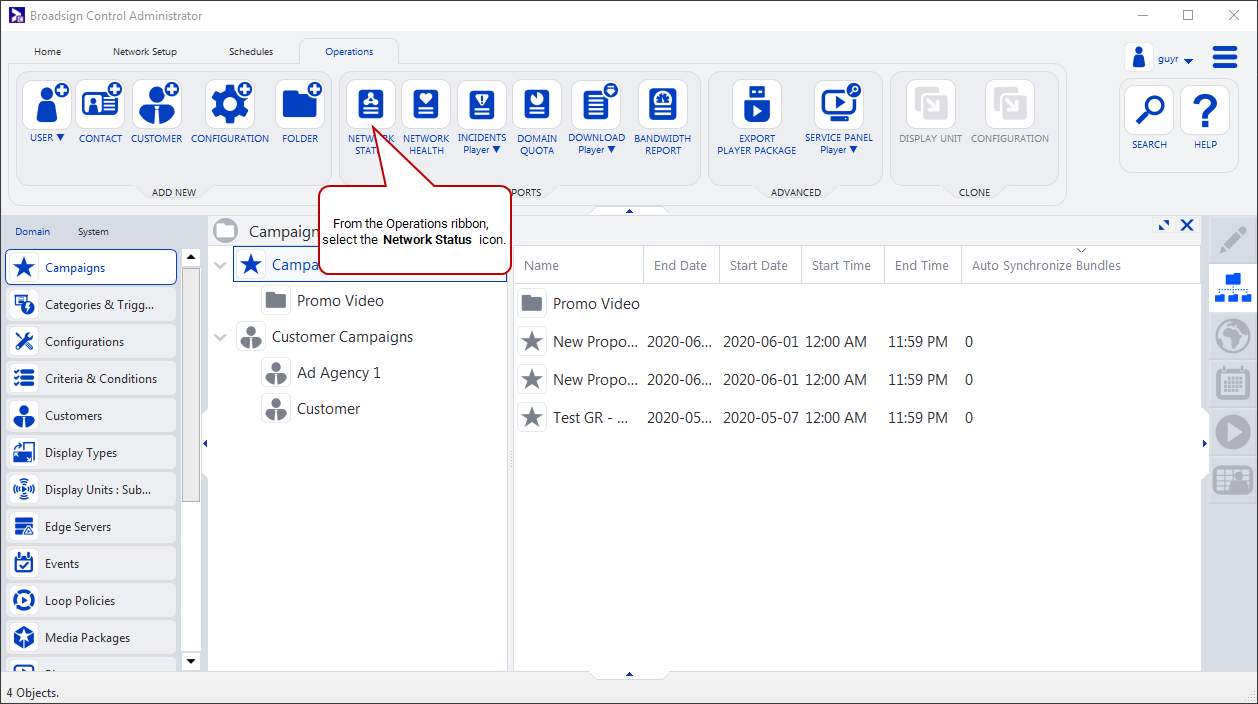
Task: Open the Add New User dropdown icon
Action: coord(47,105)
